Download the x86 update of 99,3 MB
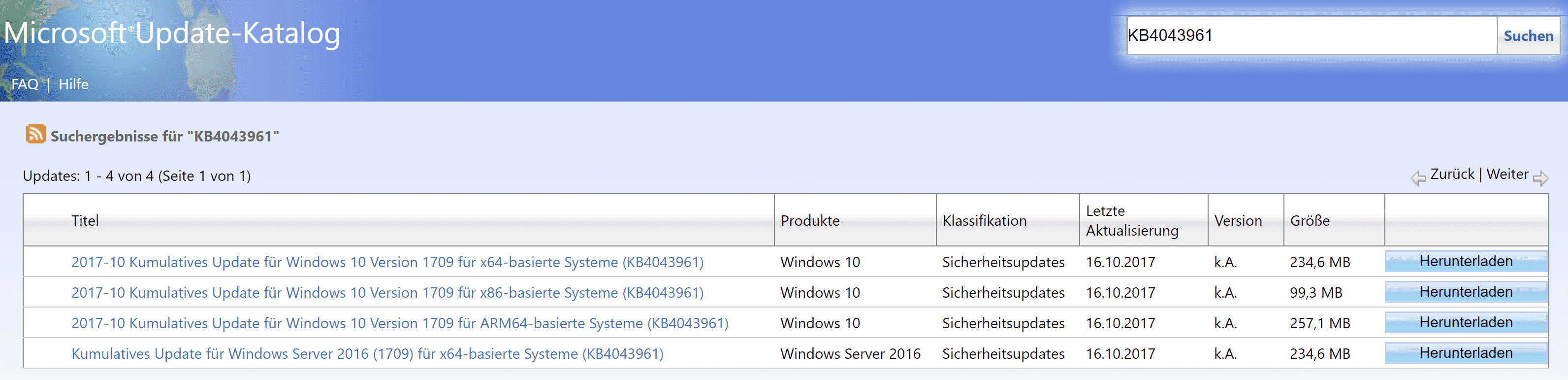1568x380 pixels. tap(1466, 292)
